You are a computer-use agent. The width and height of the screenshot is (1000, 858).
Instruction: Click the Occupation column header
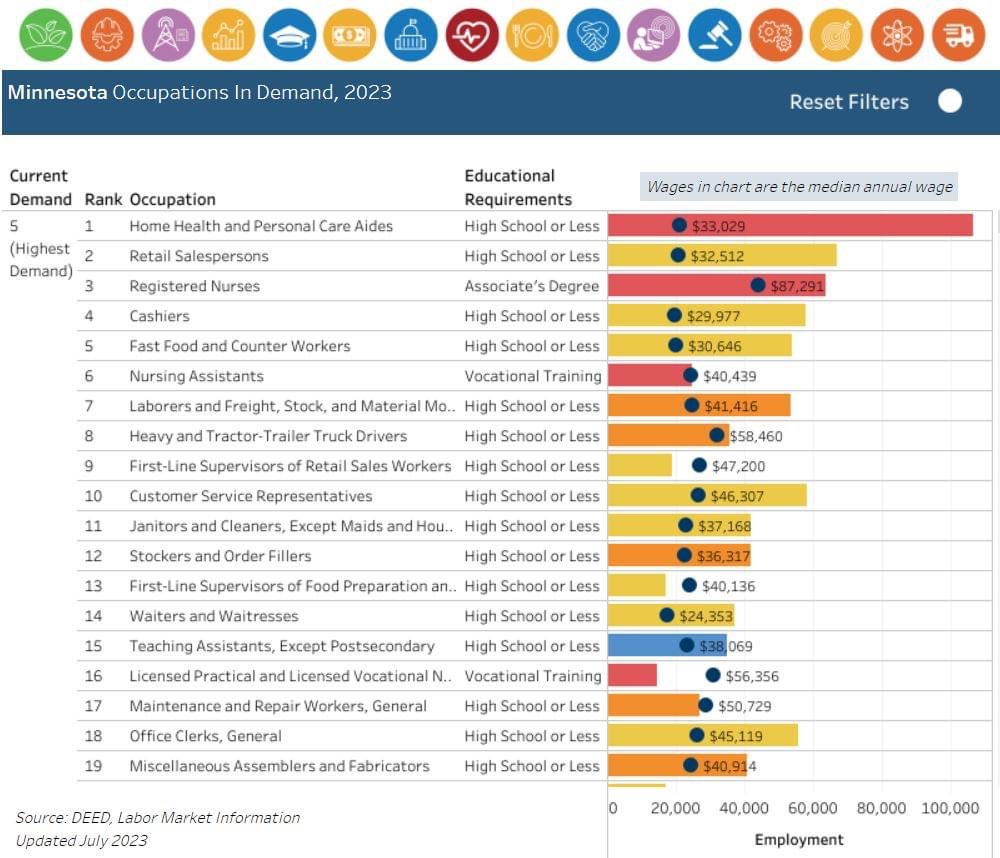click(x=172, y=200)
